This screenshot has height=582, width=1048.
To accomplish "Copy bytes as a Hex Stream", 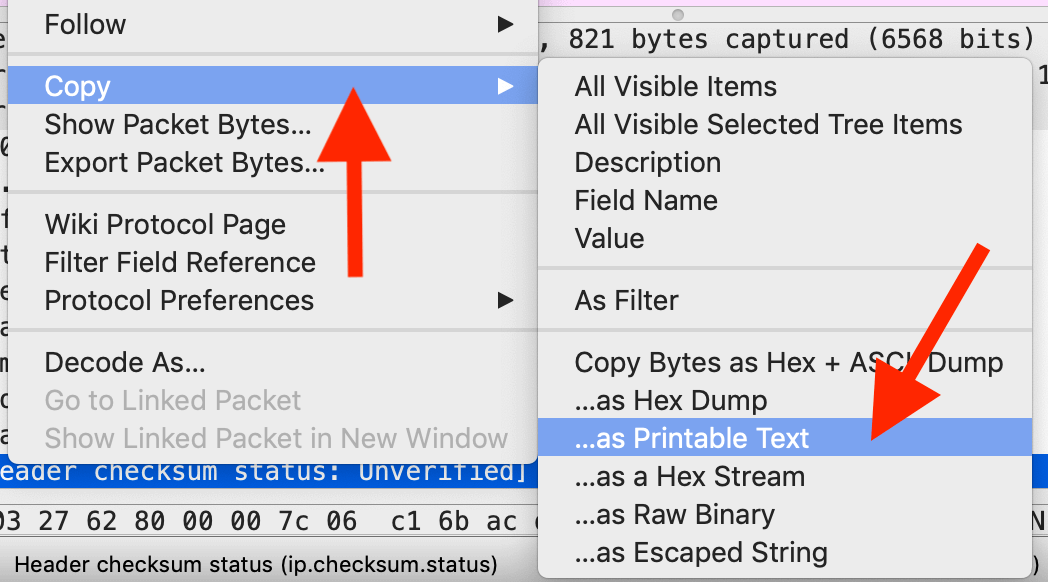I will pyautogui.click(x=689, y=477).
